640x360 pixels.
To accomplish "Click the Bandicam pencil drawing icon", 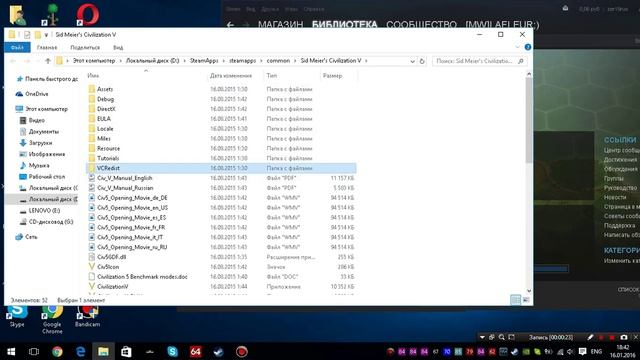I will pos(590,337).
